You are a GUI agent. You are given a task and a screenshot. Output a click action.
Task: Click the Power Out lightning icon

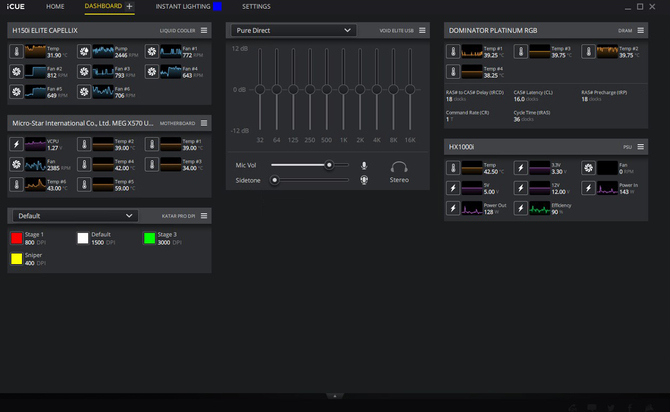click(453, 208)
